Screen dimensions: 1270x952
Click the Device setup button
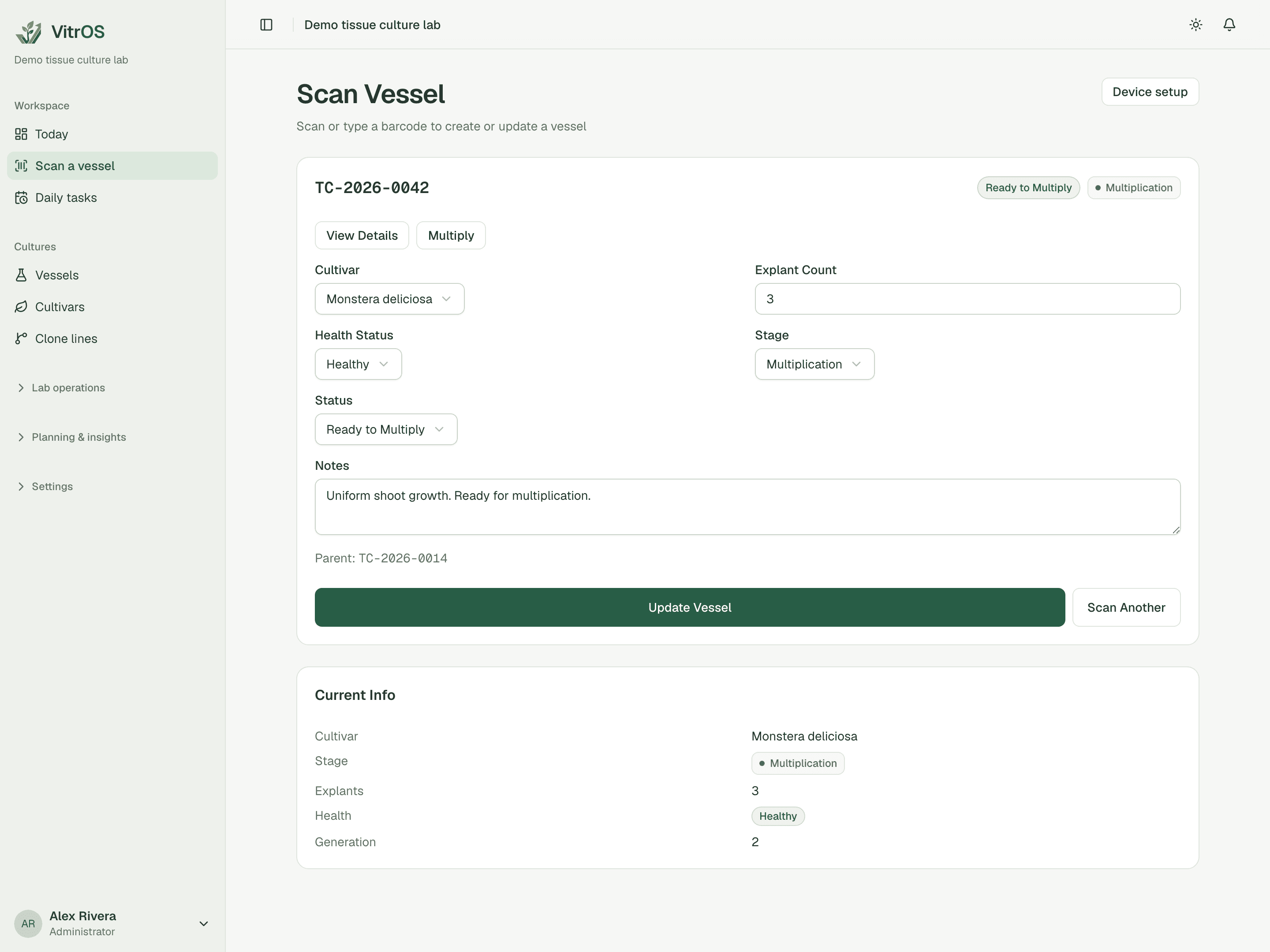(x=1150, y=92)
